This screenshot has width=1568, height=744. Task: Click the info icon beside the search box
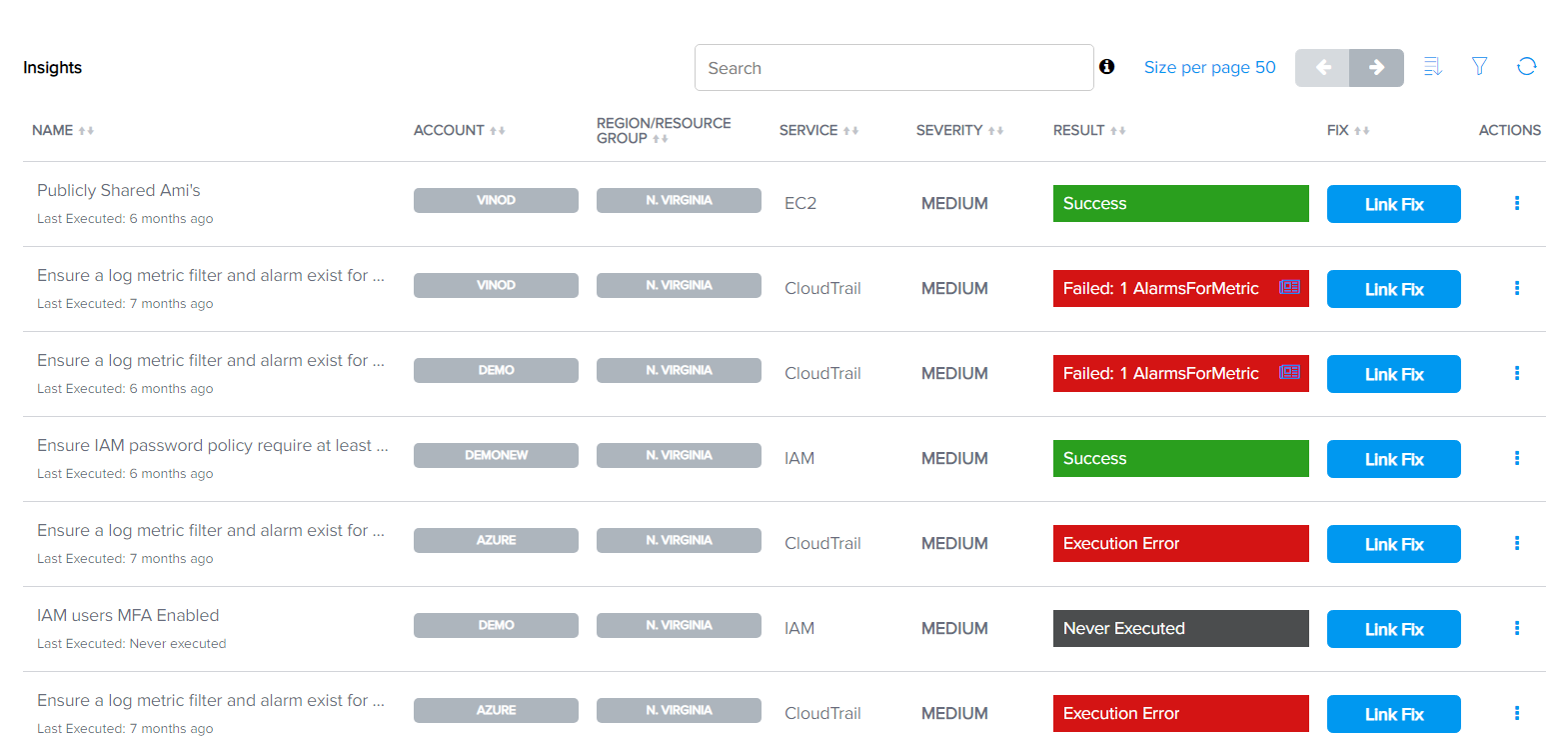(x=1106, y=67)
